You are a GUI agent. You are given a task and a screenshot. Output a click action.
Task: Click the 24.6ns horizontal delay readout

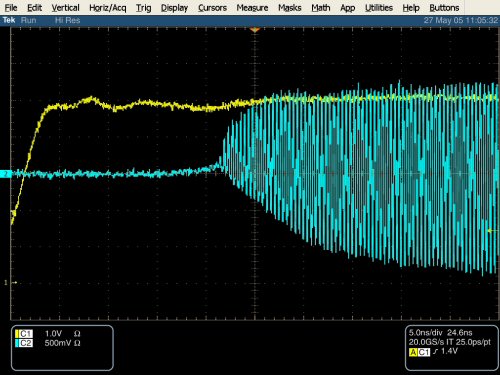coord(460,332)
